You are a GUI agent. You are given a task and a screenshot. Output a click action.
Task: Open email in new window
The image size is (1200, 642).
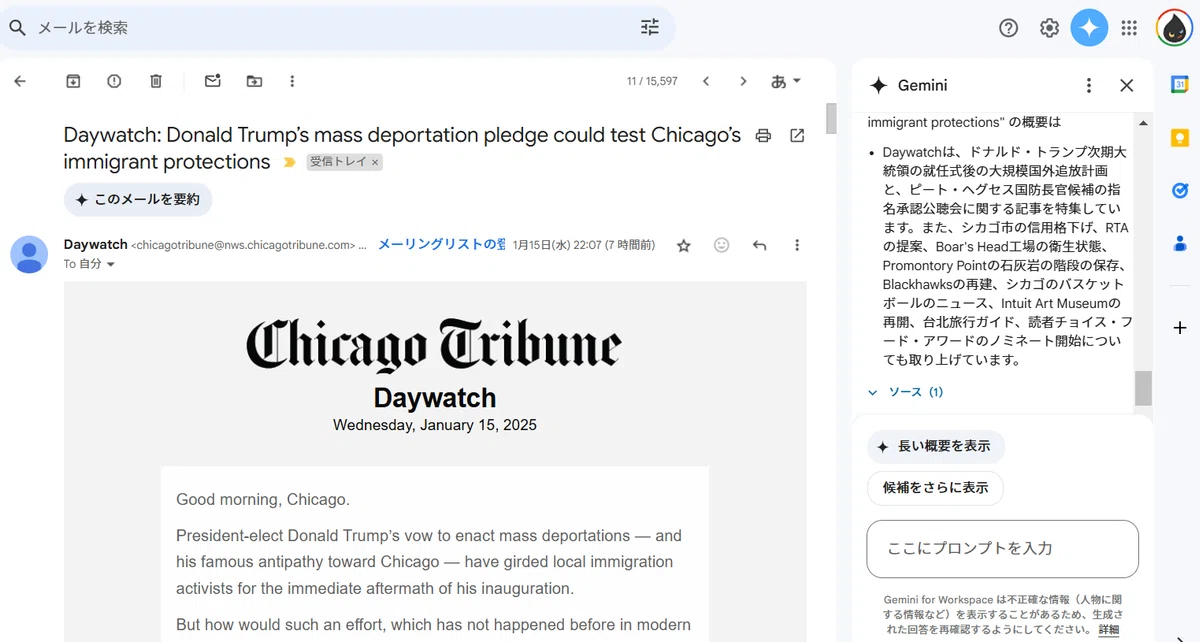coord(797,135)
